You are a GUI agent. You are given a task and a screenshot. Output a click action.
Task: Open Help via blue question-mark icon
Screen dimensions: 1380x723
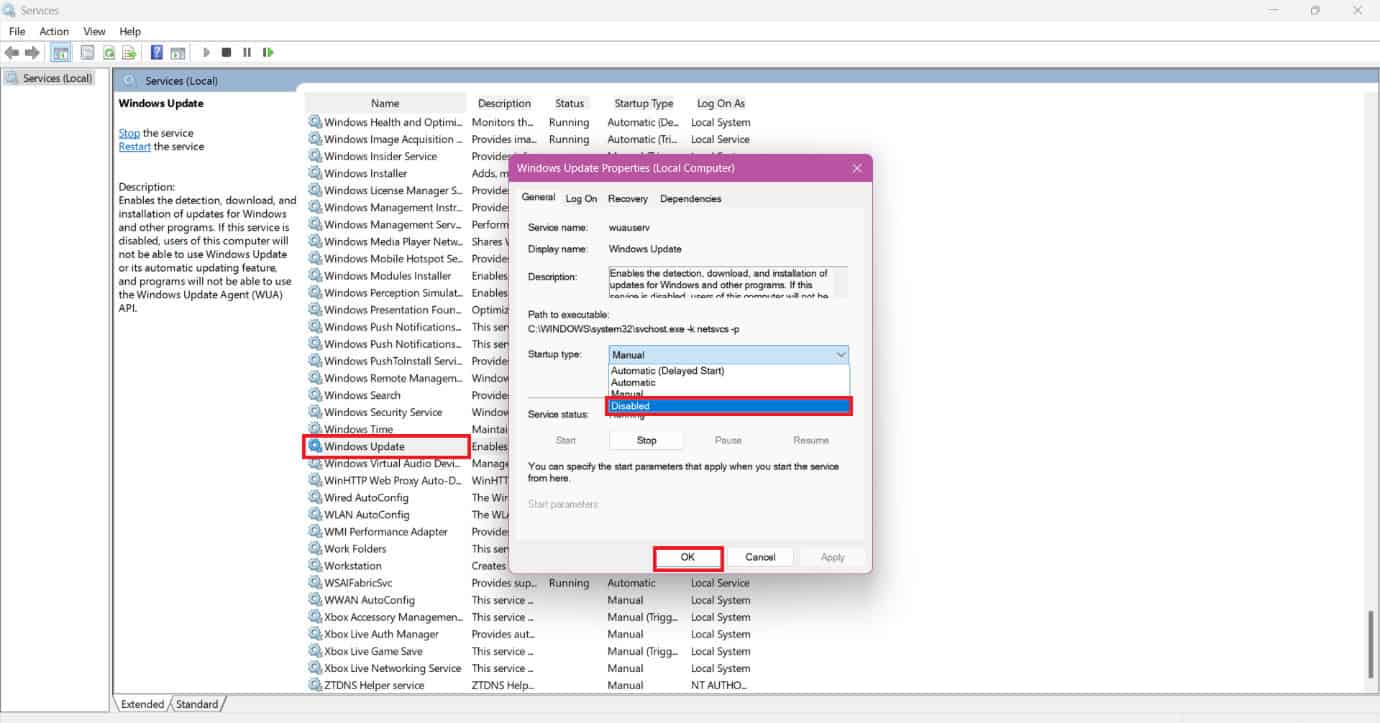(157, 53)
